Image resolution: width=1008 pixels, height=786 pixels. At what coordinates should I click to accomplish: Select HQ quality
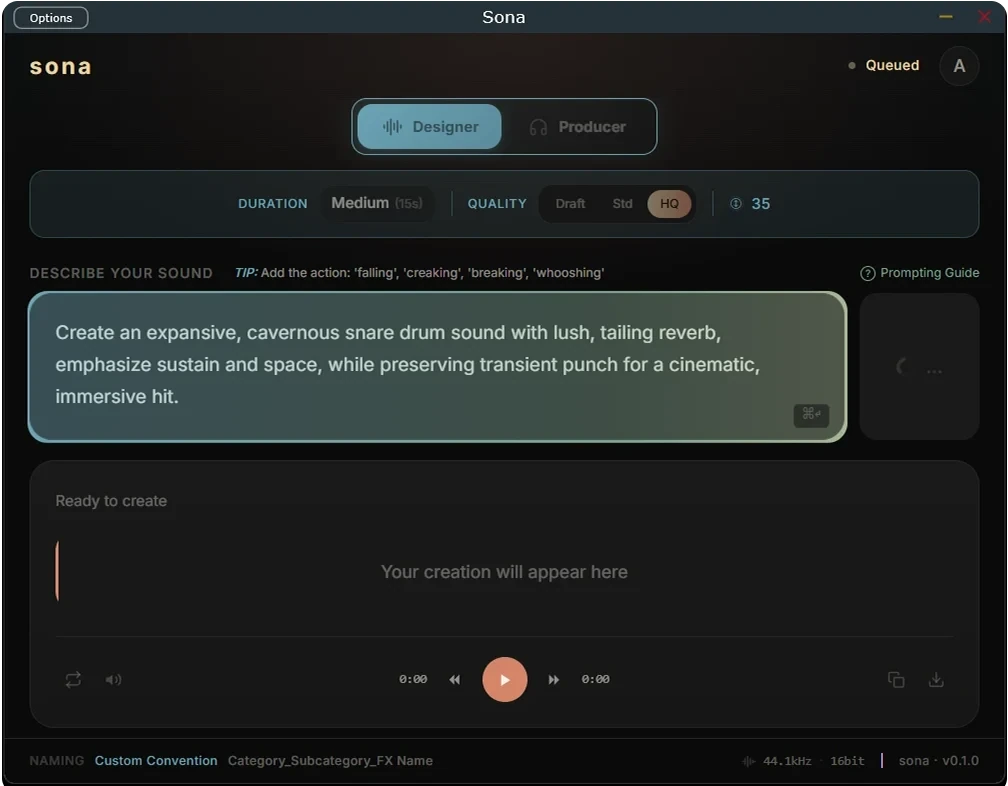(669, 204)
